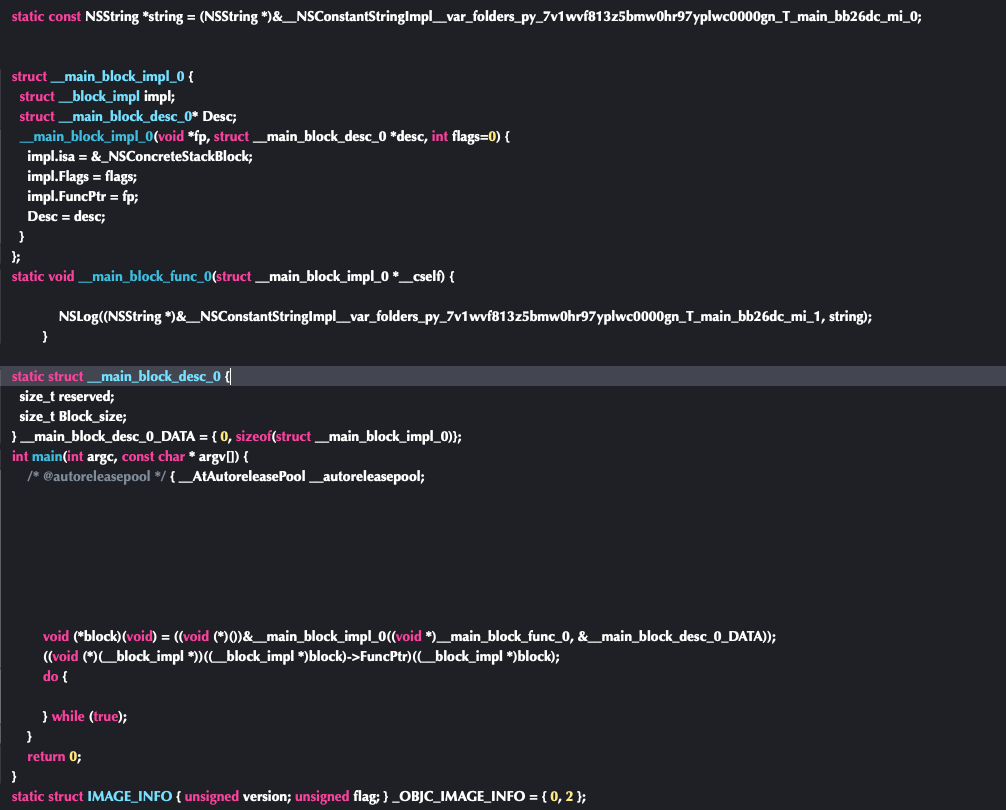
Task: Click the "argc" parameter in main
Action: click(x=100, y=456)
